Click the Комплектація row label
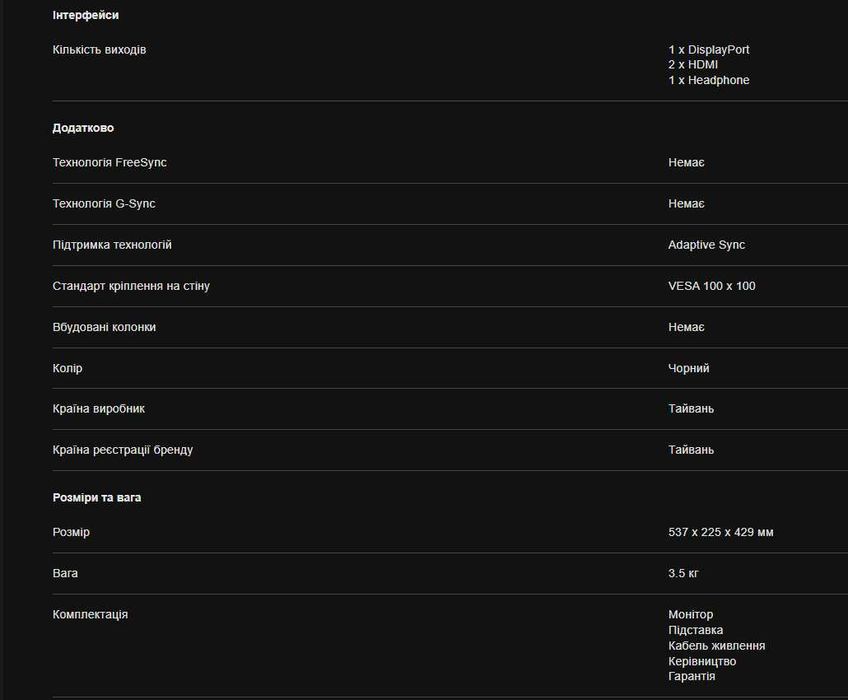The width and height of the screenshot is (848, 700). coord(90,614)
